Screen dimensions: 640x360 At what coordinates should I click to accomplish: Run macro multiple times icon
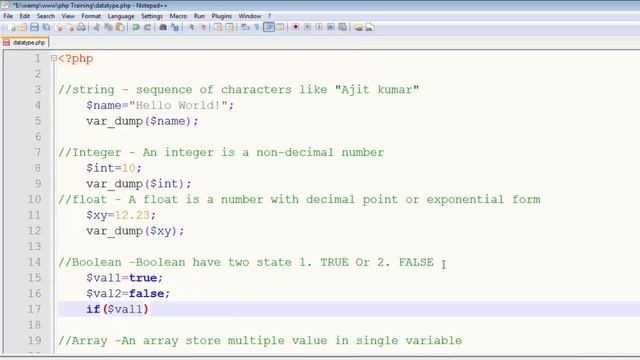pos(331,27)
